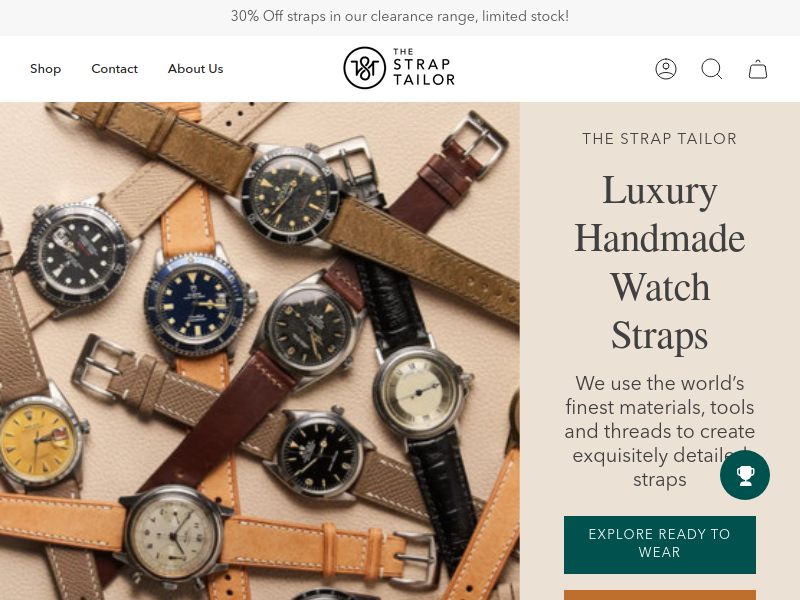Click the blue-dial diver watch in photo
The image size is (800, 600).
196,305
